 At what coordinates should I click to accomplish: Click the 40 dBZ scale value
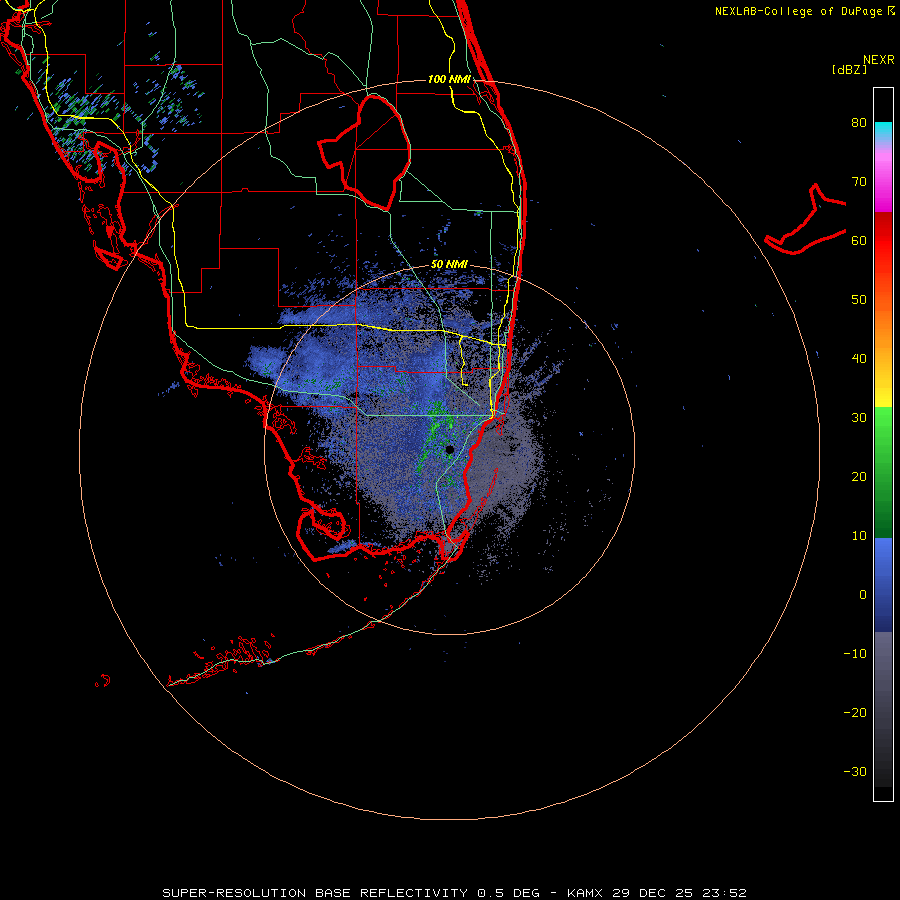[859, 359]
